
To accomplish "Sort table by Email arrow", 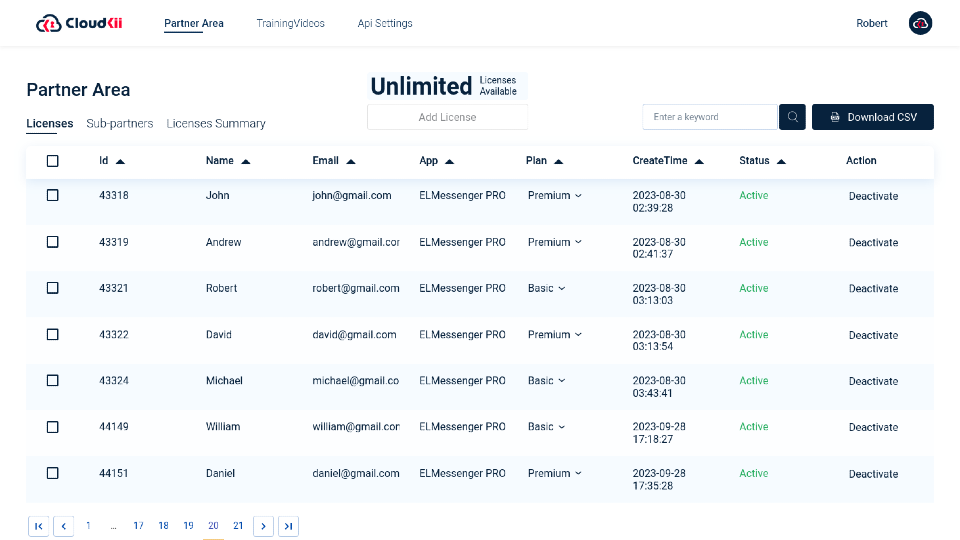I will pyautogui.click(x=351, y=162).
